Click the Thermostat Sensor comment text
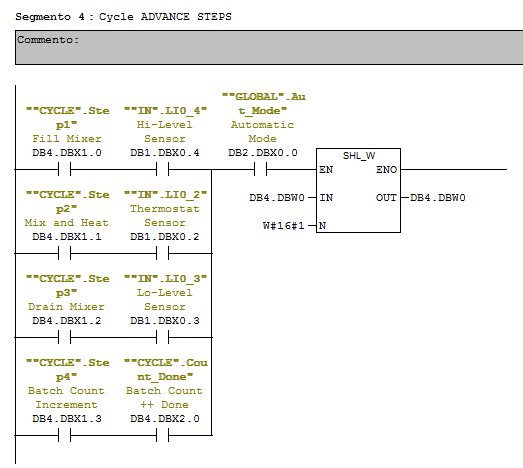The width and height of the screenshot is (523, 468). click(x=165, y=215)
